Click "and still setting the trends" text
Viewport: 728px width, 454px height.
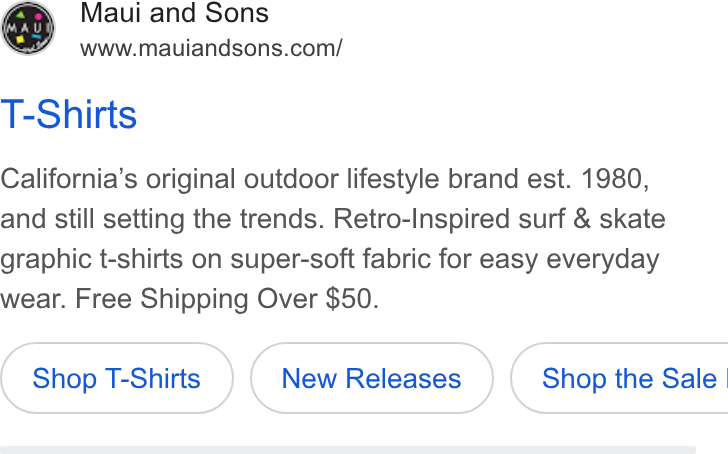coord(162,219)
